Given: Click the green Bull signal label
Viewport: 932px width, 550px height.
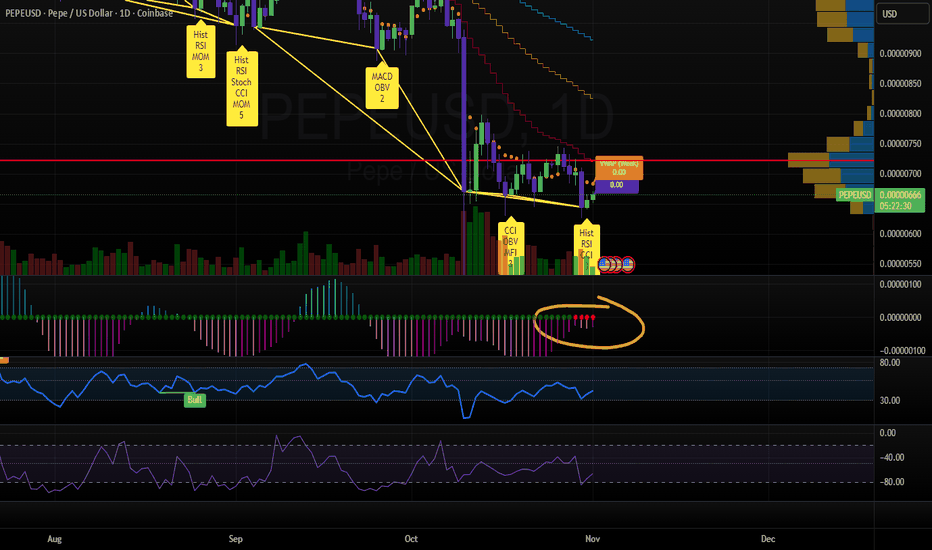Looking at the screenshot, I should (194, 399).
